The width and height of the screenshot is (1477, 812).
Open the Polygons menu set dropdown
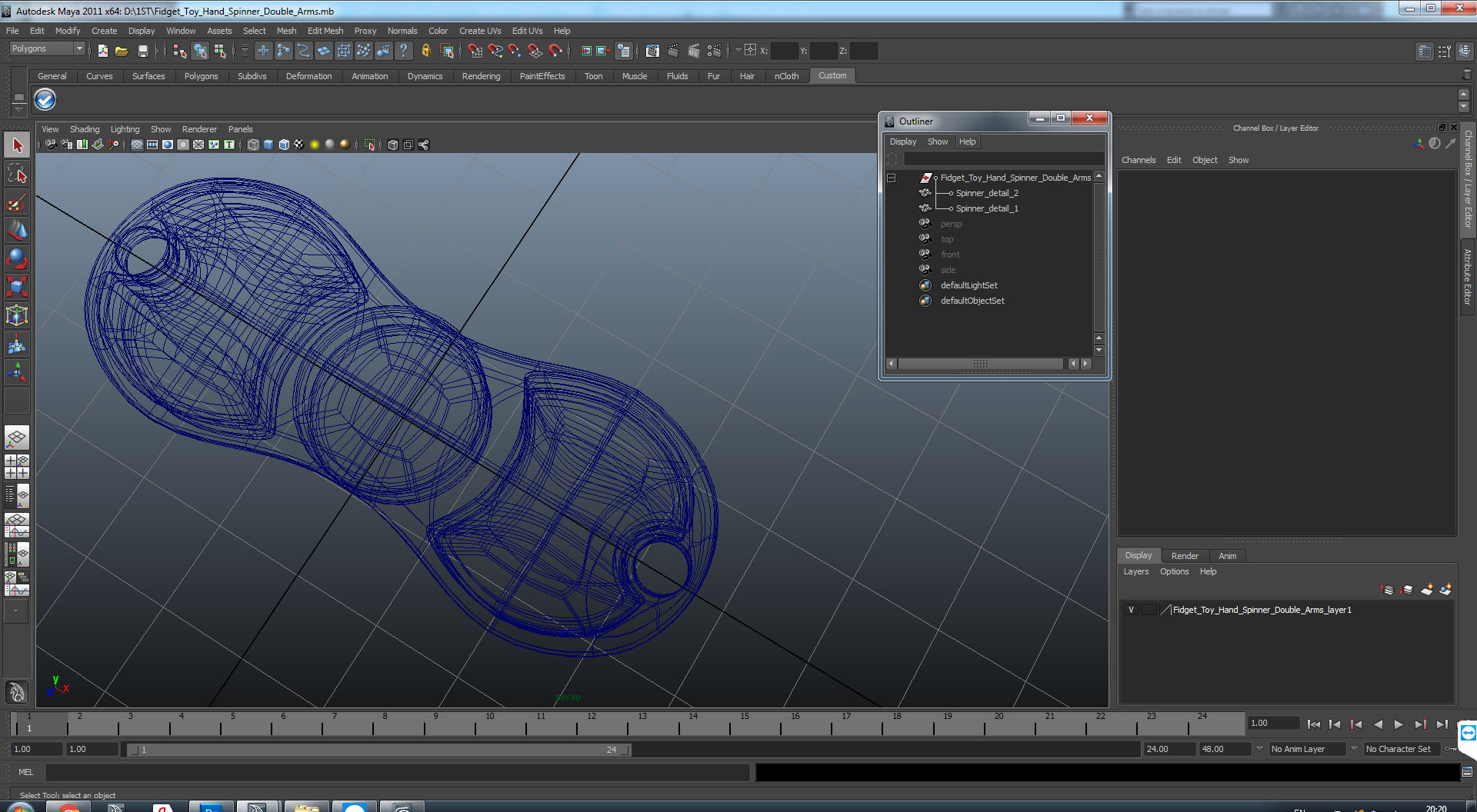(x=47, y=48)
